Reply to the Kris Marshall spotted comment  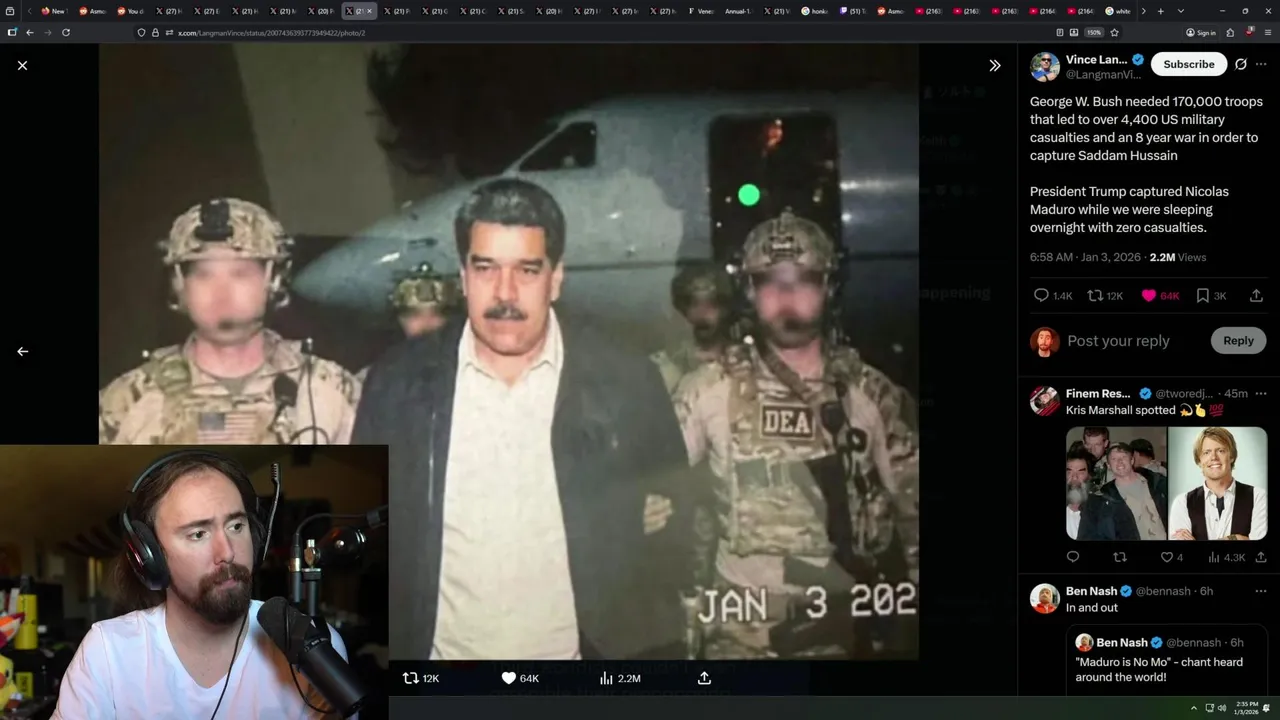click(1073, 557)
